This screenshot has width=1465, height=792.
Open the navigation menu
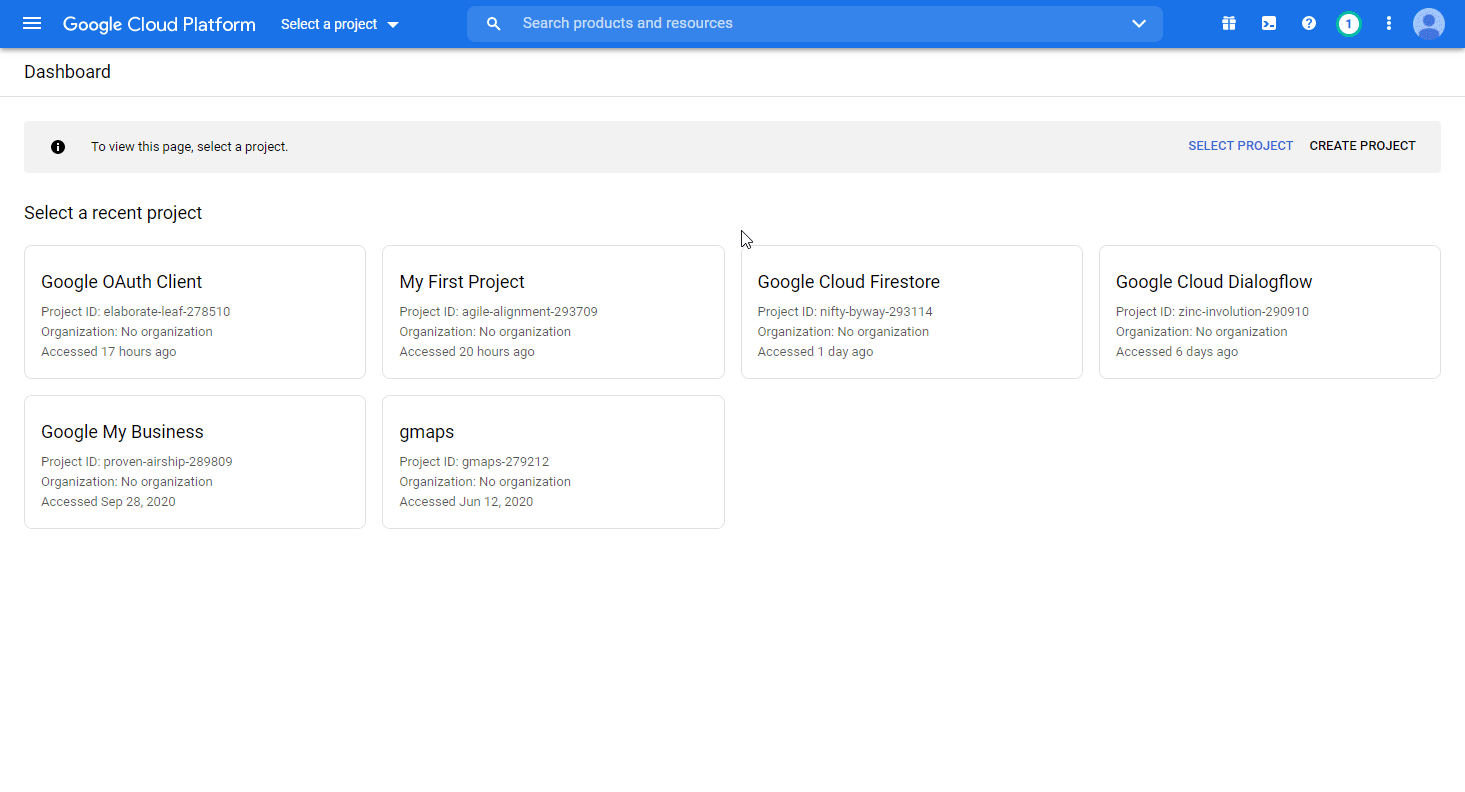pyautogui.click(x=32, y=23)
